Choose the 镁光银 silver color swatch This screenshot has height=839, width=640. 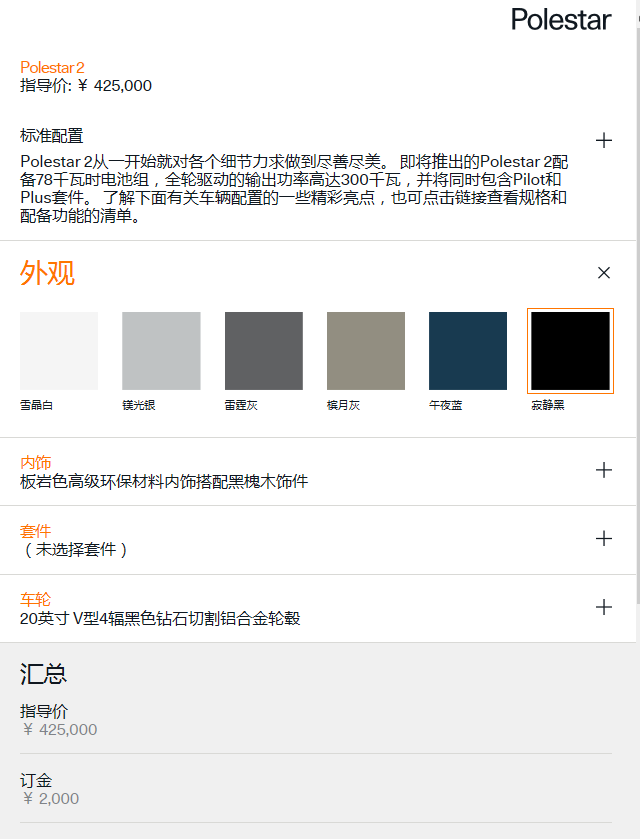[x=161, y=351]
